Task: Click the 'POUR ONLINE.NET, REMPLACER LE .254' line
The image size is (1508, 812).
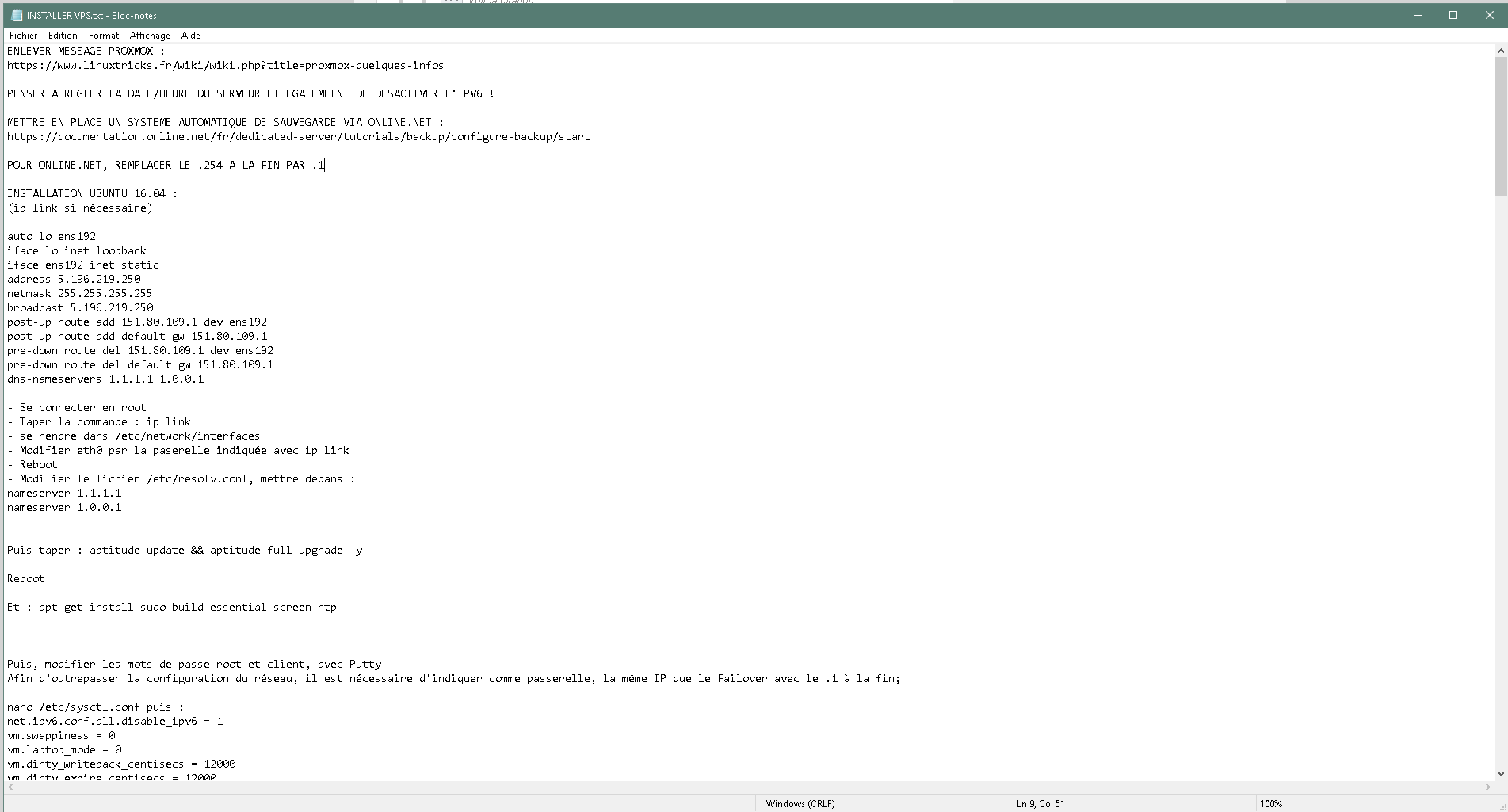Action: (166, 166)
